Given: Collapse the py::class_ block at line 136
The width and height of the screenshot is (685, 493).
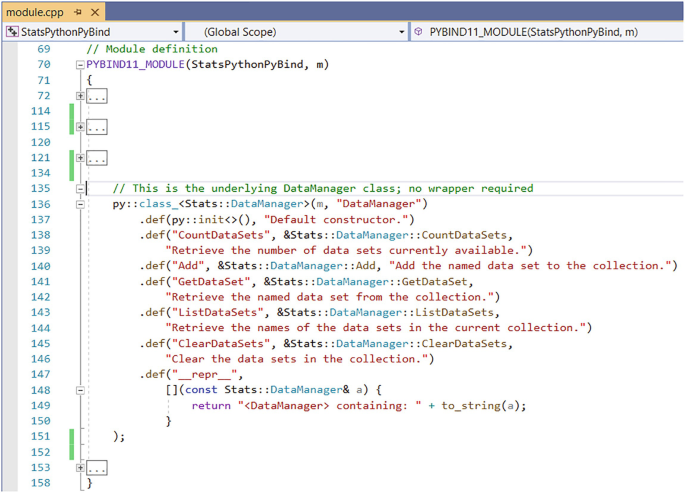Looking at the screenshot, I should (x=80, y=204).
